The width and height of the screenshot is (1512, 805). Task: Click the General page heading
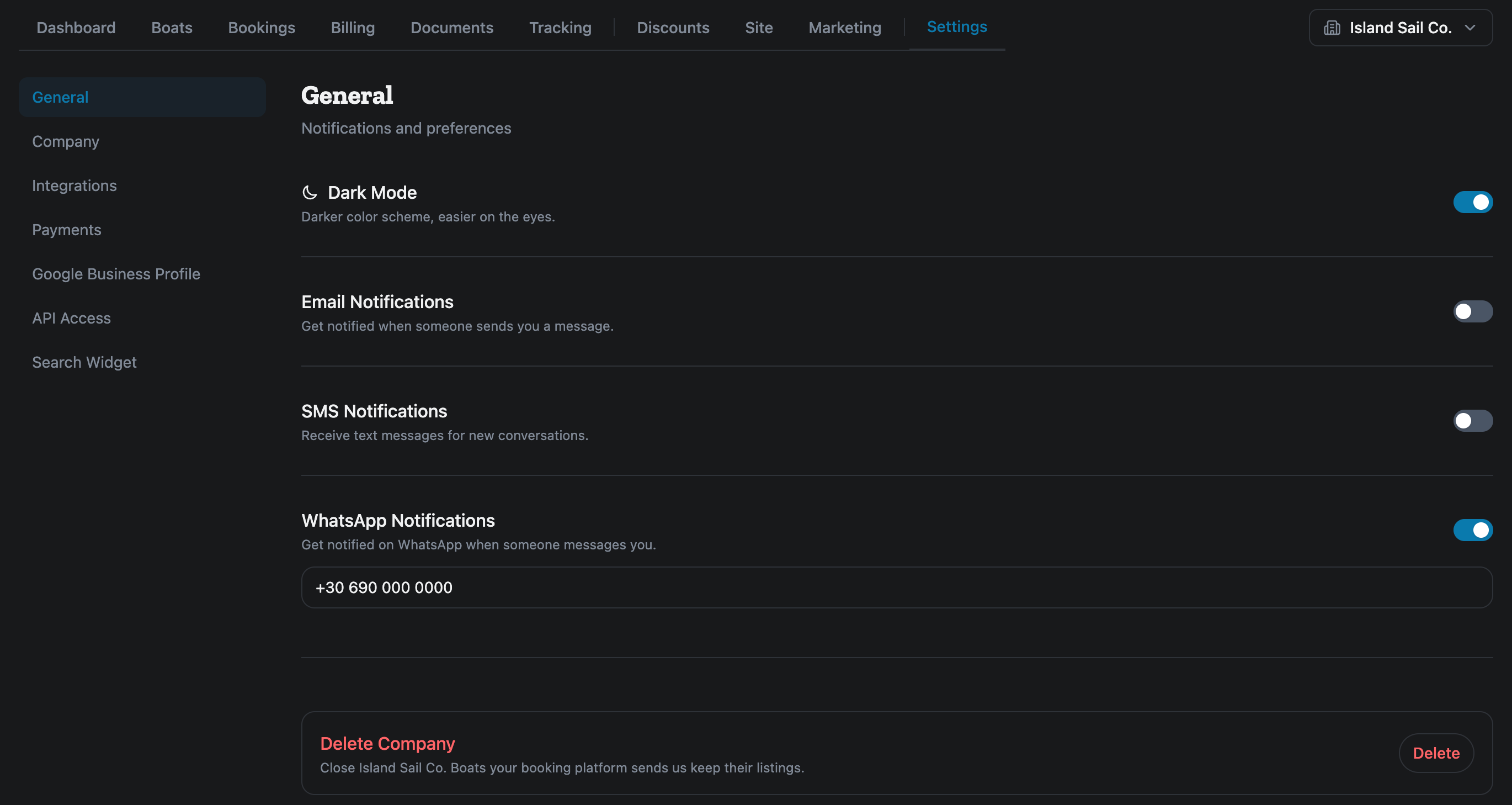(x=347, y=96)
